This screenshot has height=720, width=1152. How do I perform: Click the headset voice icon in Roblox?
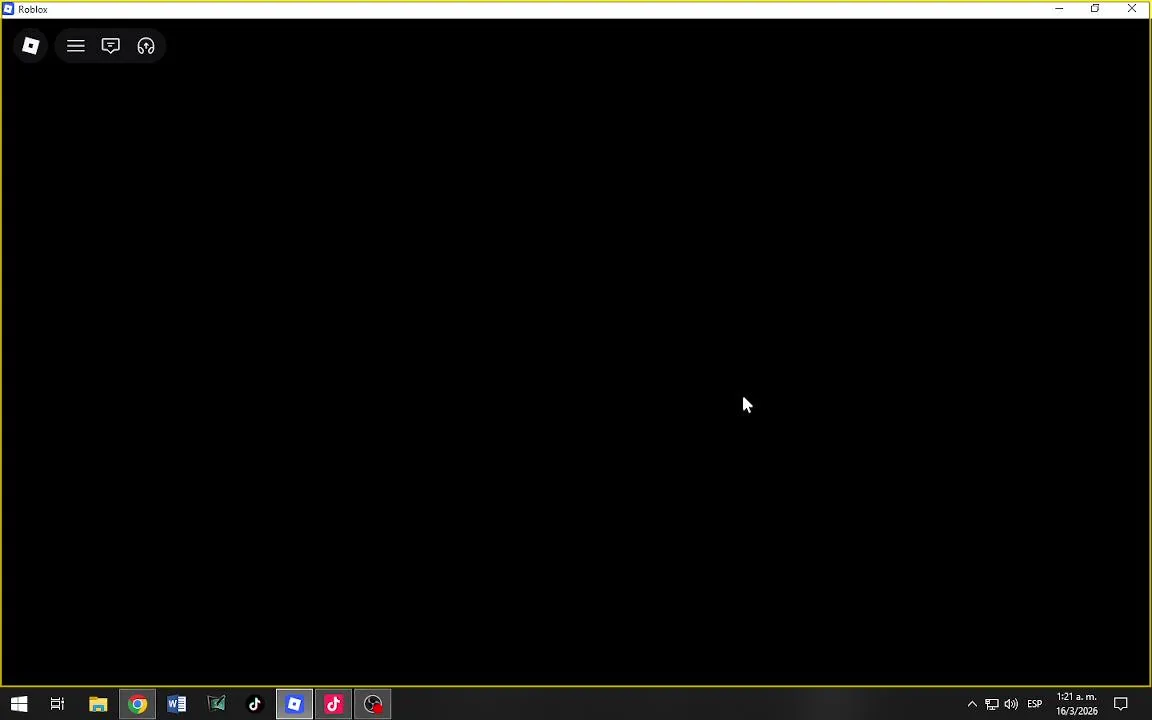[x=145, y=46]
